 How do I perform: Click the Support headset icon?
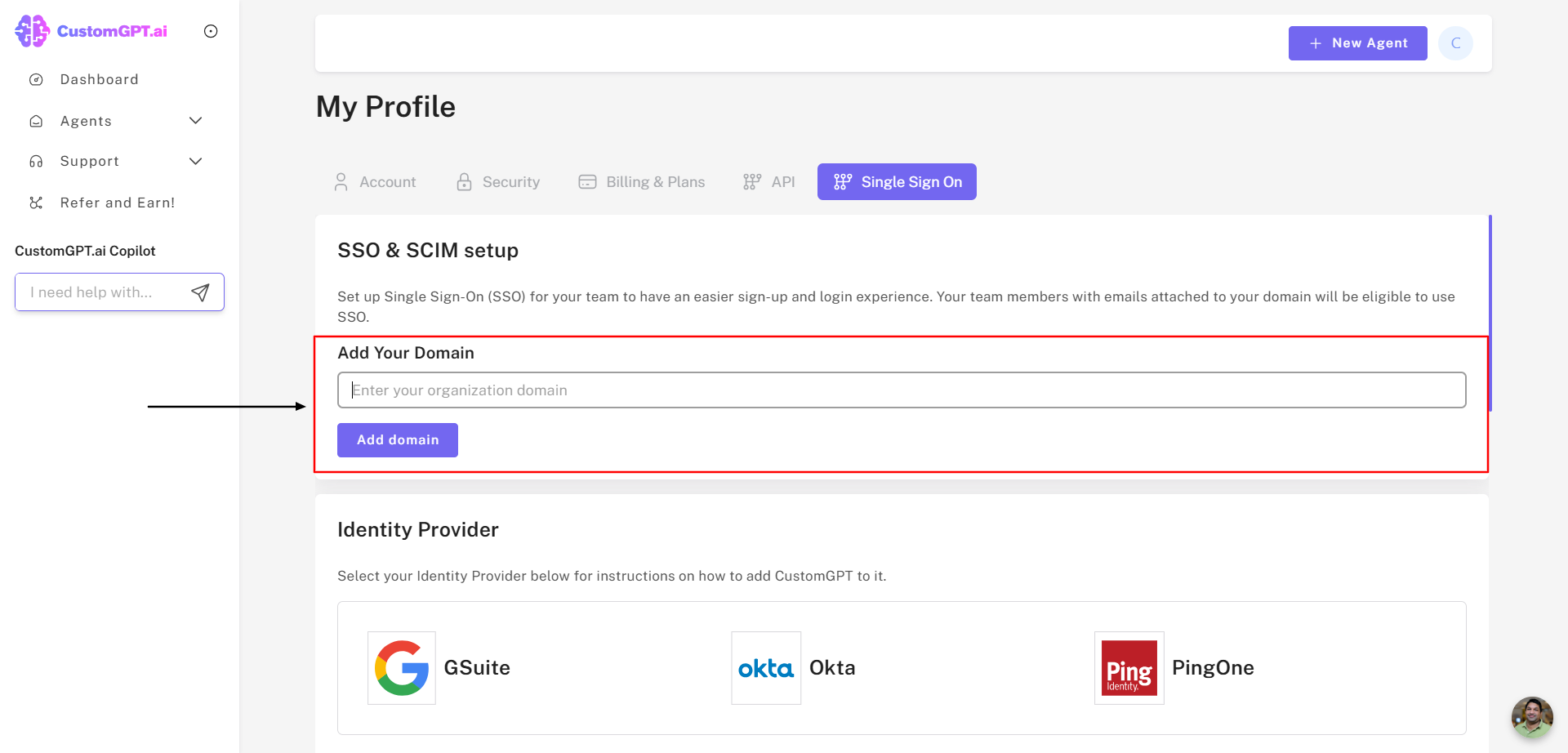click(36, 162)
